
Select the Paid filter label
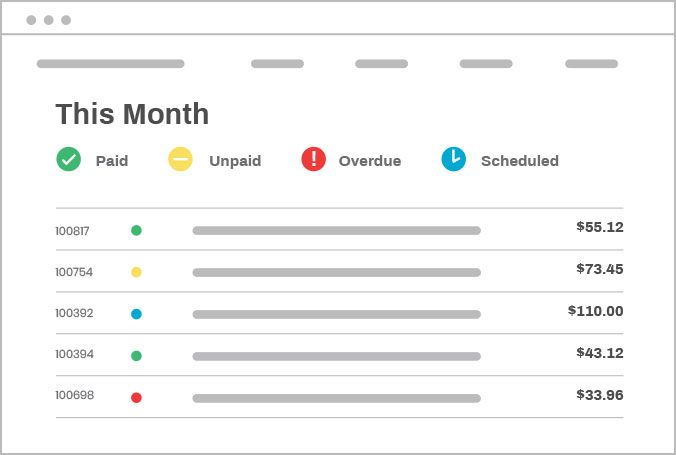(x=112, y=160)
